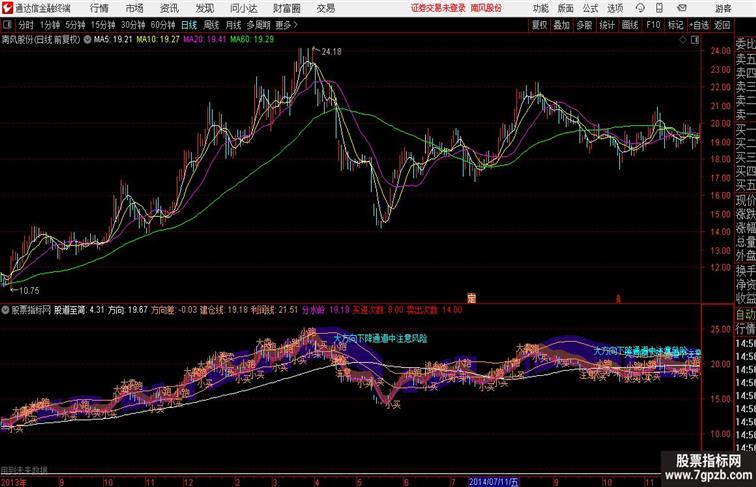756x487 pixels.
Task: Open the headset customer service icon
Action: click(640, 8)
